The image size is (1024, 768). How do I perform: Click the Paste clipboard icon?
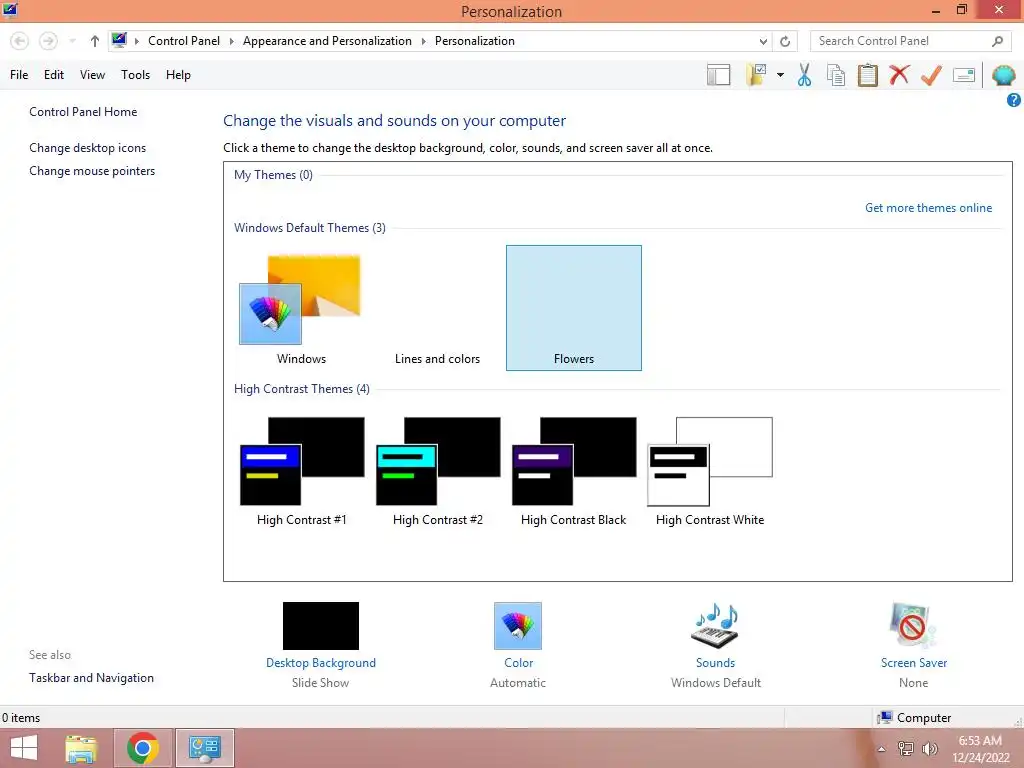point(867,75)
